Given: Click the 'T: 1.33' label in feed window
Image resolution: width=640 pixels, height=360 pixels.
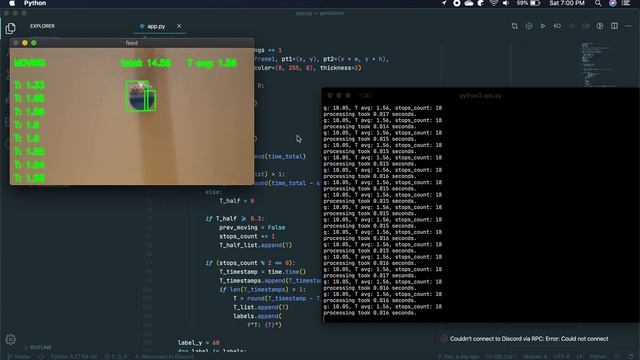Looking at the screenshot, I should (29, 85).
